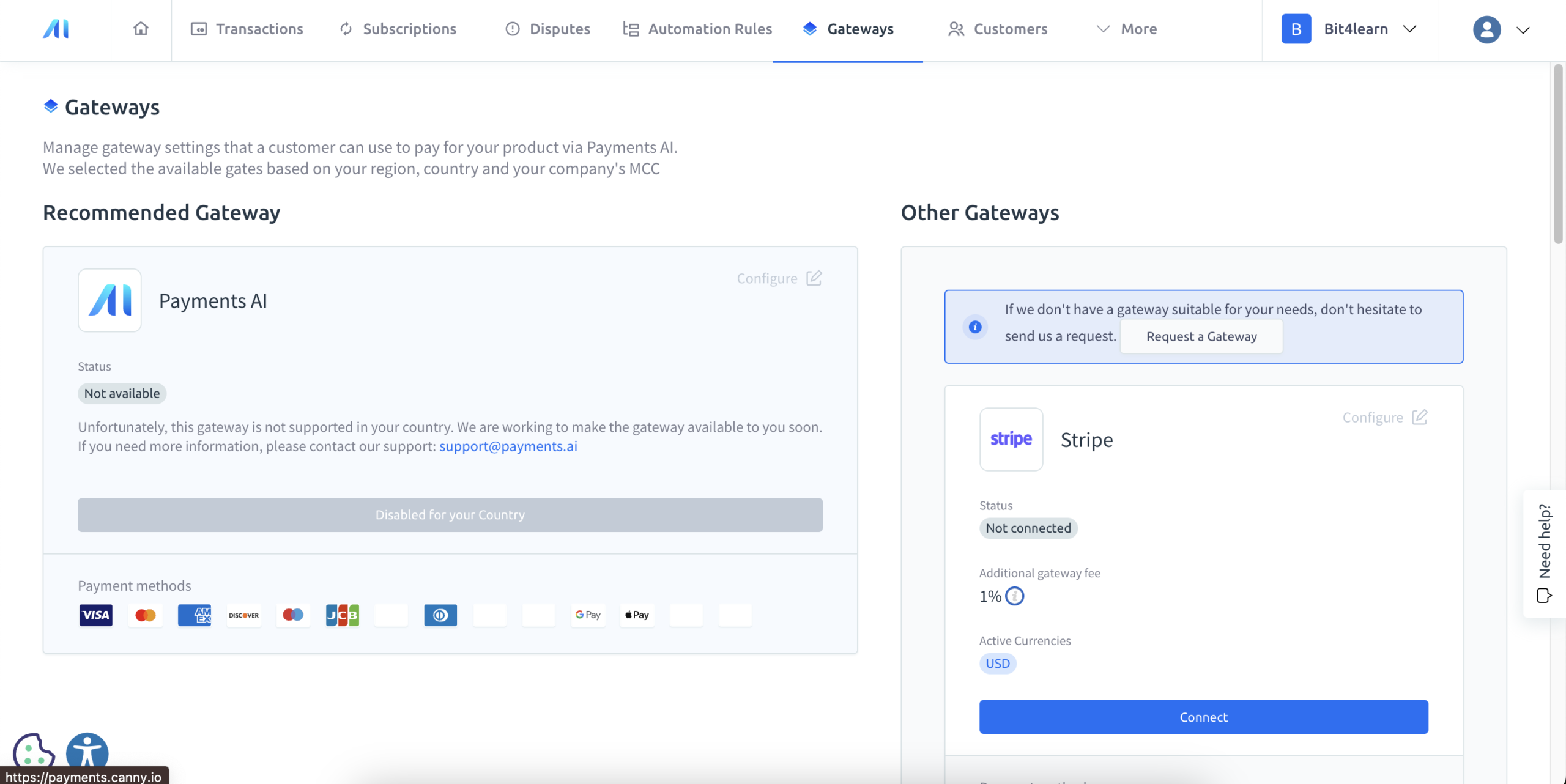Click the Payments AI logo in header
Image resolution: width=1566 pixels, height=784 pixels.
click(x=56, y=29)
